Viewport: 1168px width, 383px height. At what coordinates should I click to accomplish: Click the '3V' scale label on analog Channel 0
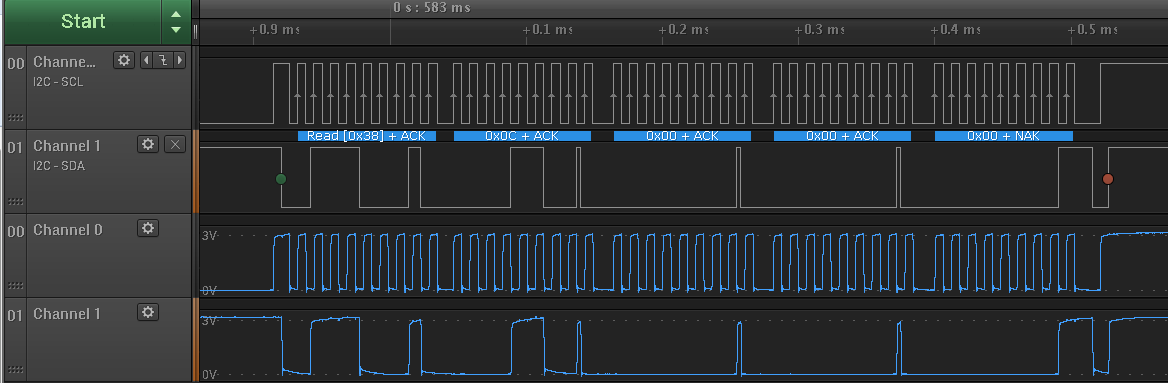209,235
